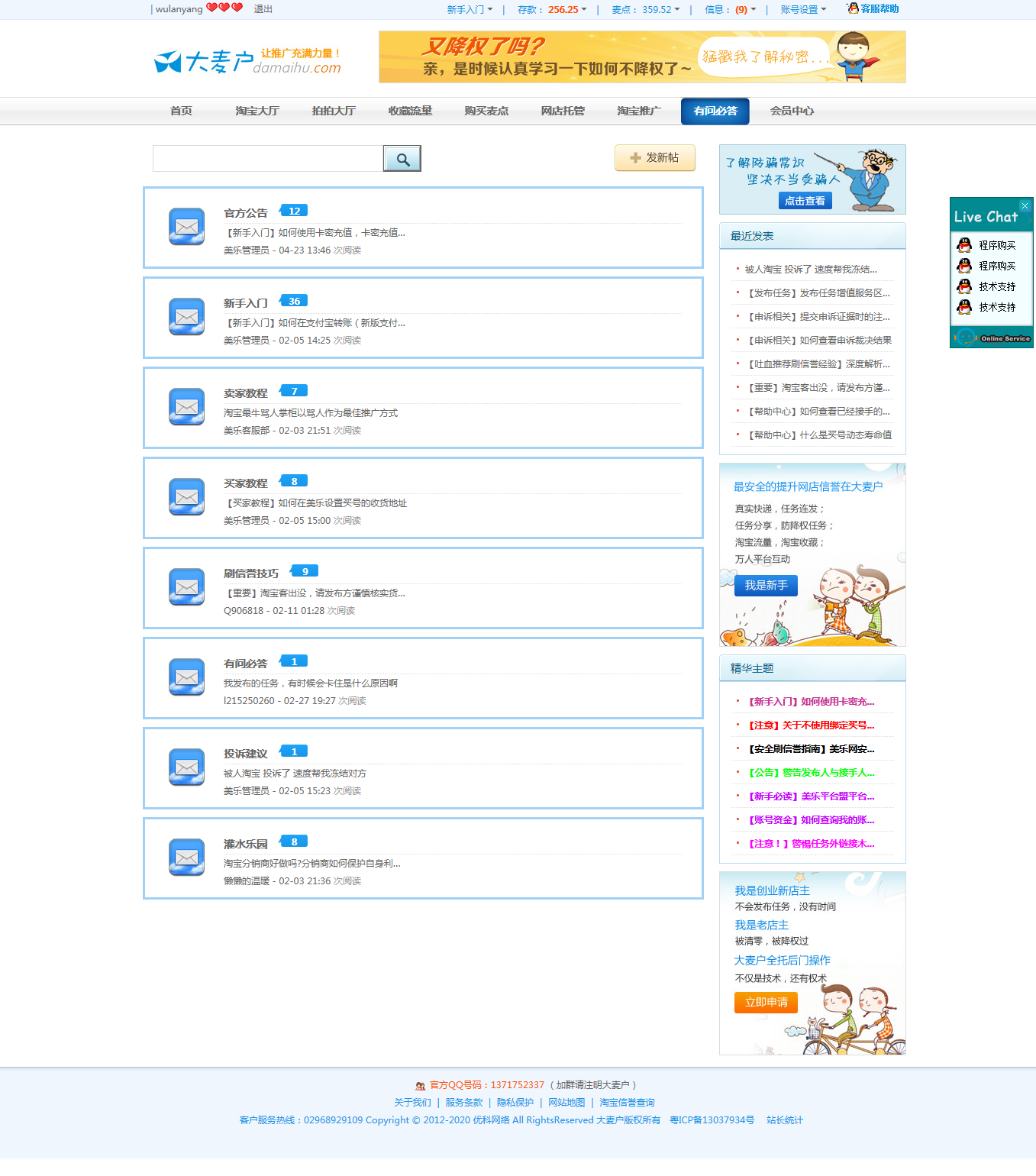Open the 站长统计 footer link
The image size is (1036, 1176).
785,1120
